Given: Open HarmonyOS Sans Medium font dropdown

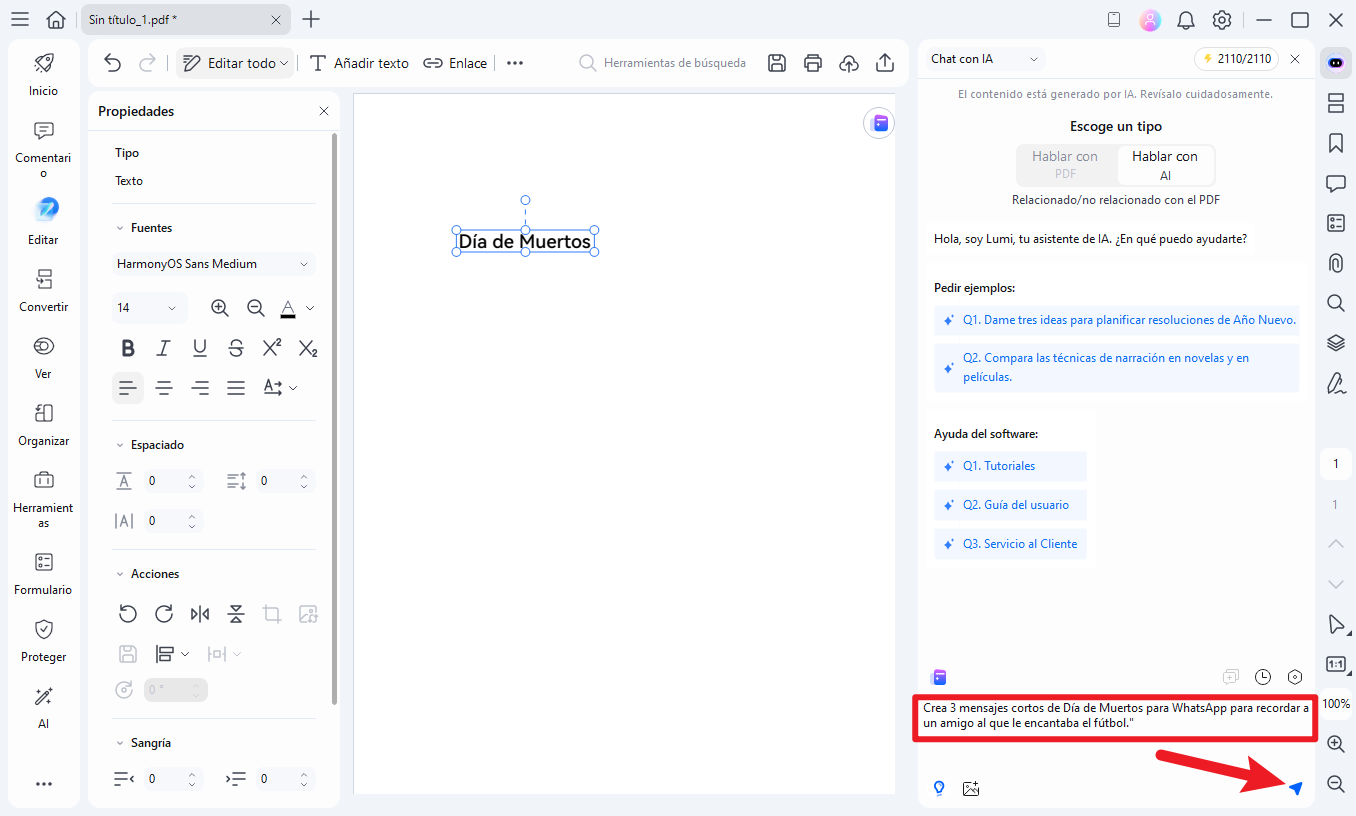Looking at the screenshot, I should point(213,264).
